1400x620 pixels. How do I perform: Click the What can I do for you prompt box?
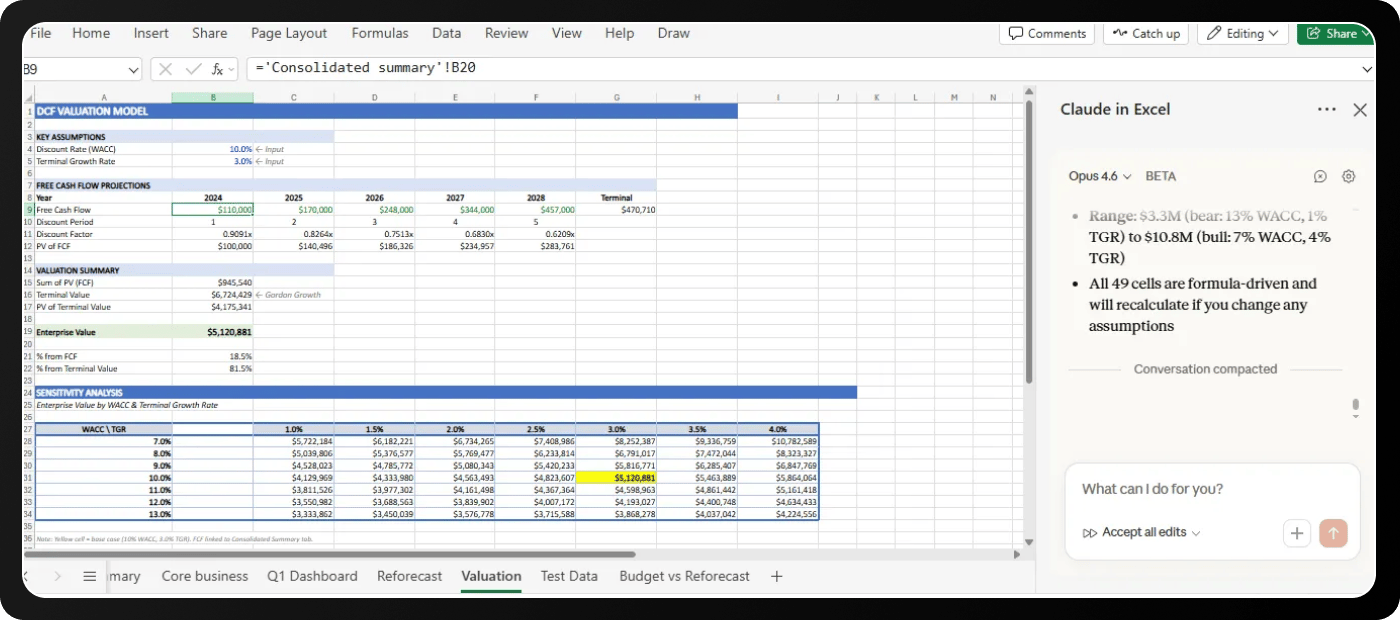[x=1212, y=490]
